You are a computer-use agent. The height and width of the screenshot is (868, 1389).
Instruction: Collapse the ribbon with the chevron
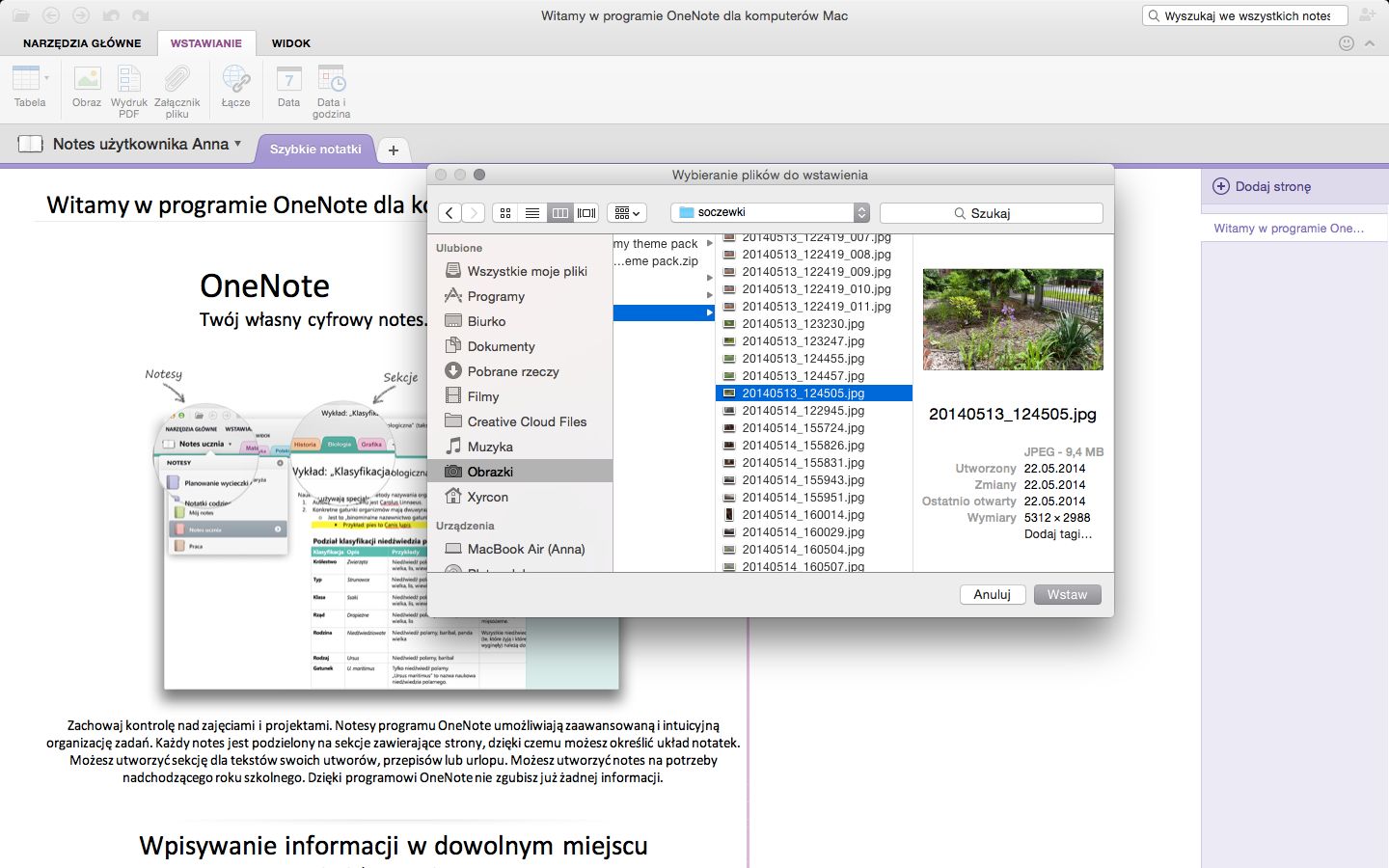tap(1370, 43)
